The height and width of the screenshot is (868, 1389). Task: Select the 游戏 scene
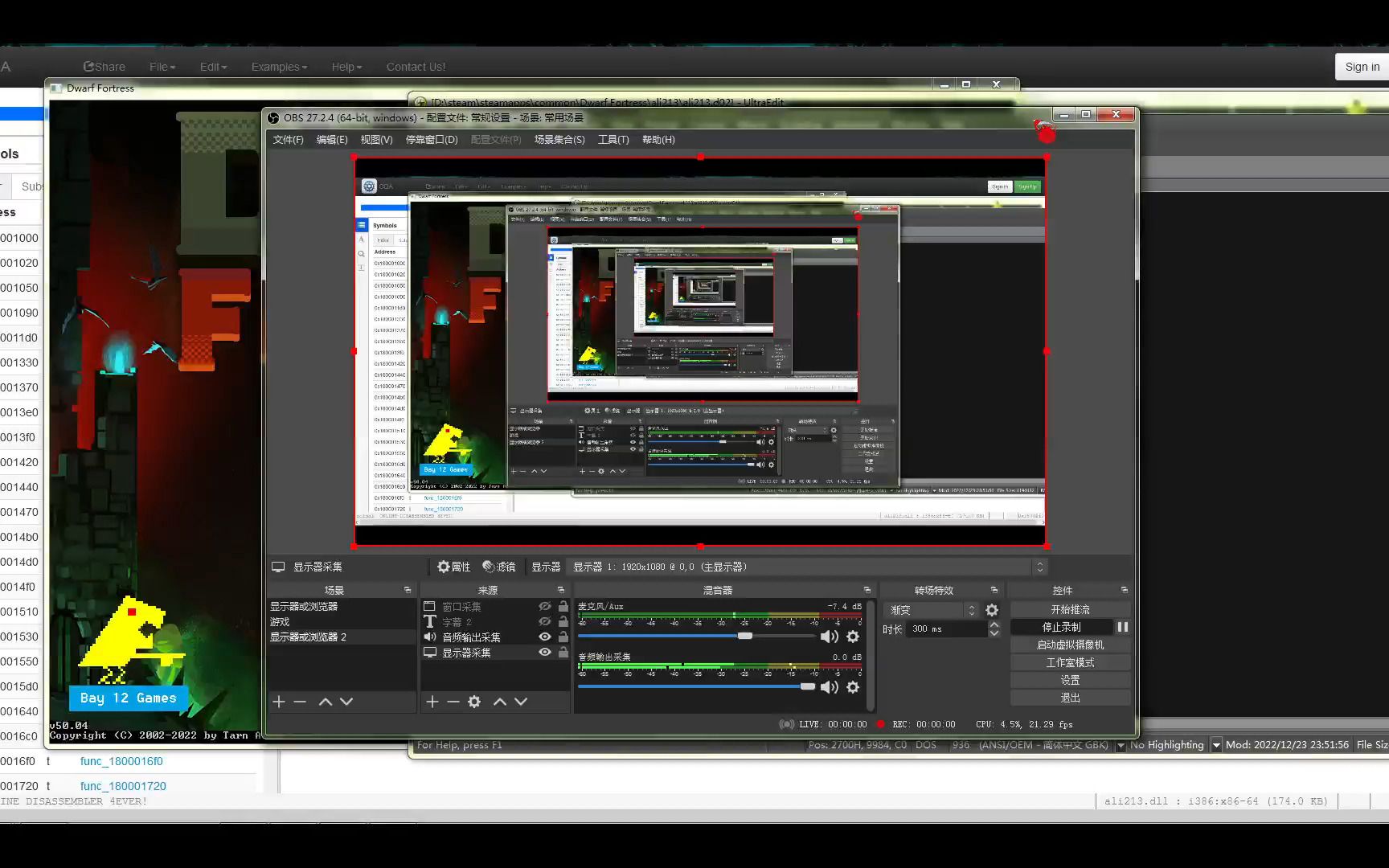tap(342, 622)
